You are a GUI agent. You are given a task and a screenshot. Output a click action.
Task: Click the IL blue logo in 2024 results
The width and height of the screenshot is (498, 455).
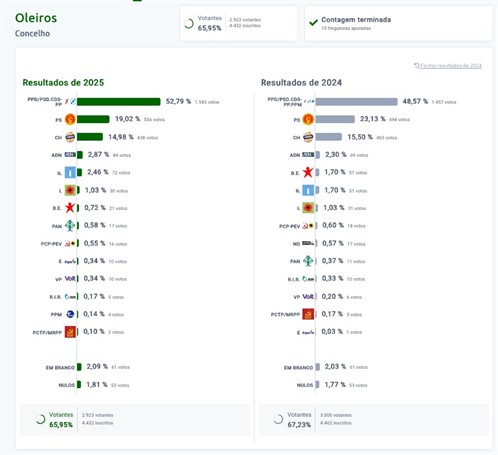tap(308, 190)
